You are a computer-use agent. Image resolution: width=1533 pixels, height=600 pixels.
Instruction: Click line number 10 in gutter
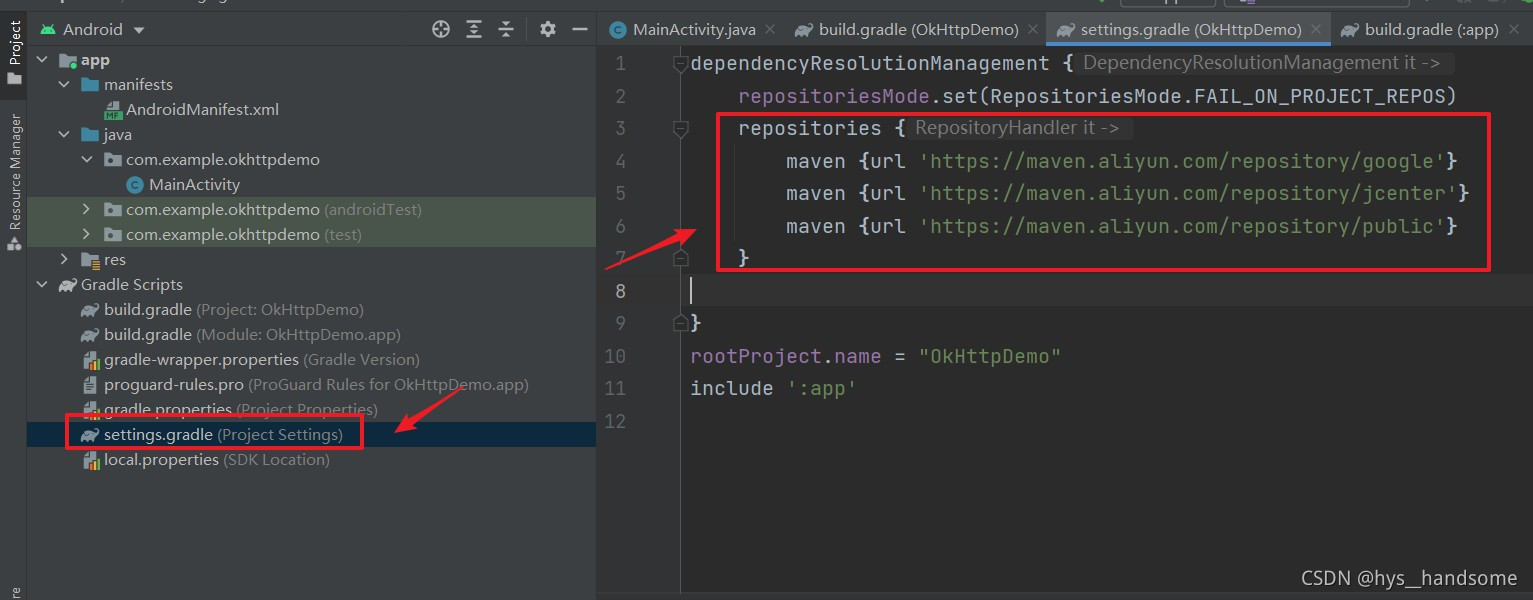pos(614,356)
